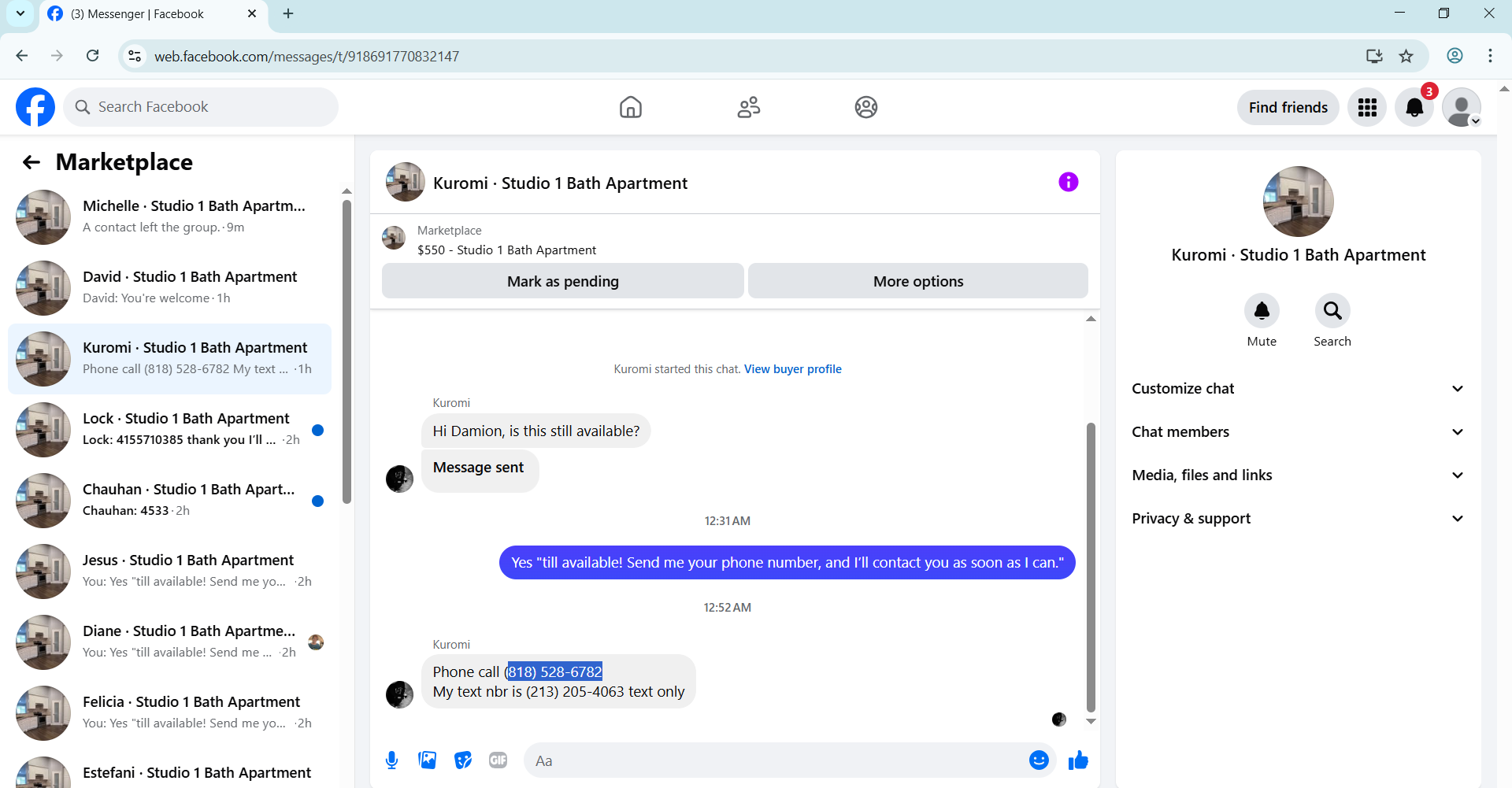
Task: Expand the Privacy & support section
Action: (x=1299, y=519)
